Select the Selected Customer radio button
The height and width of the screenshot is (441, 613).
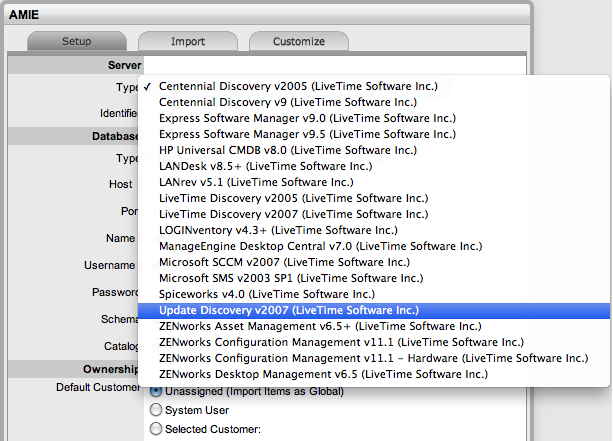click(155, 429)
